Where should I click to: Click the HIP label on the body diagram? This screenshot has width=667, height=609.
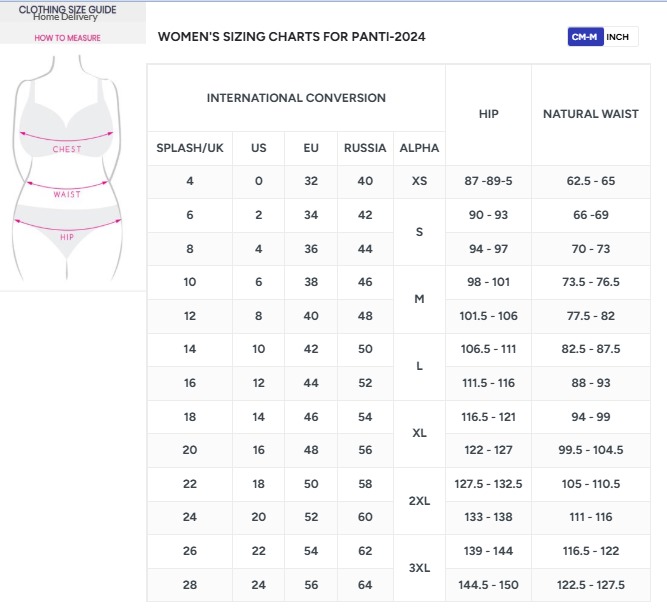tap(67, 237)
